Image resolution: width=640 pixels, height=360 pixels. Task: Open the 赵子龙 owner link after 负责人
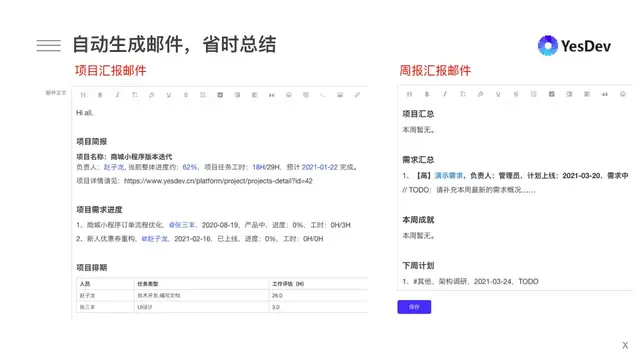[113, 167]
